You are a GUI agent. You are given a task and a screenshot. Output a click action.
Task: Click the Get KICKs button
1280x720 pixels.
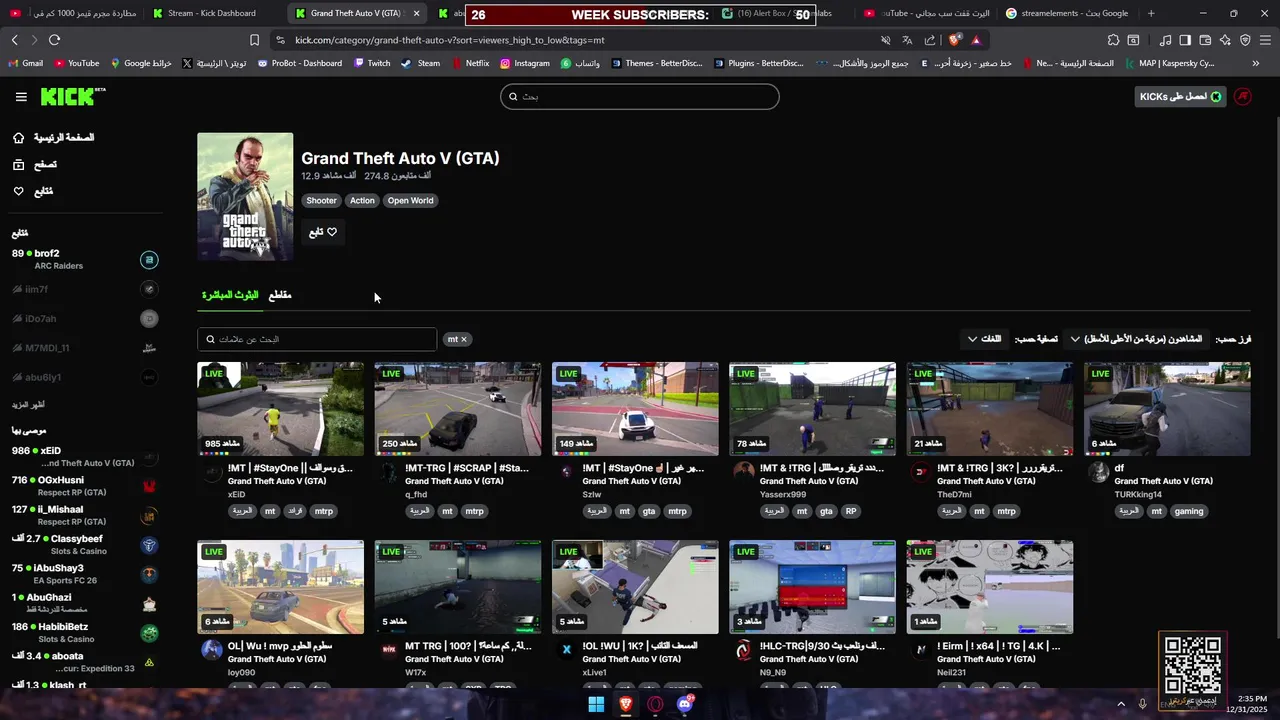[x=1179, y=97]
